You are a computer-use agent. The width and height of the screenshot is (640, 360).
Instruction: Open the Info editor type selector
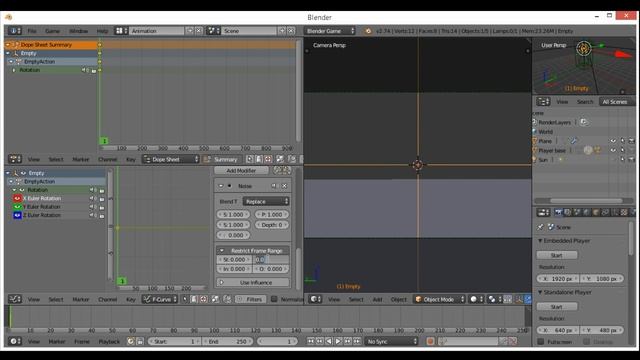(14, 31)
